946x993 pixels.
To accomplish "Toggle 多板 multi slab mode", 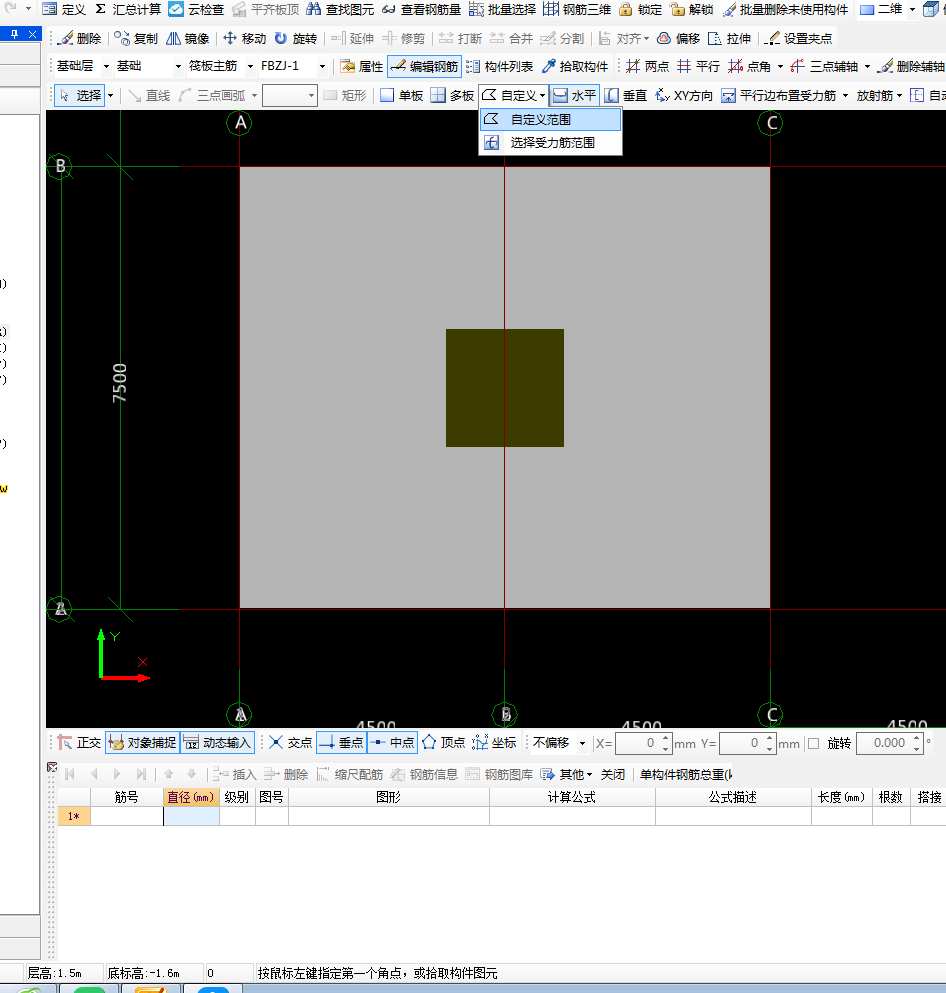I will [x=452, y=96].
